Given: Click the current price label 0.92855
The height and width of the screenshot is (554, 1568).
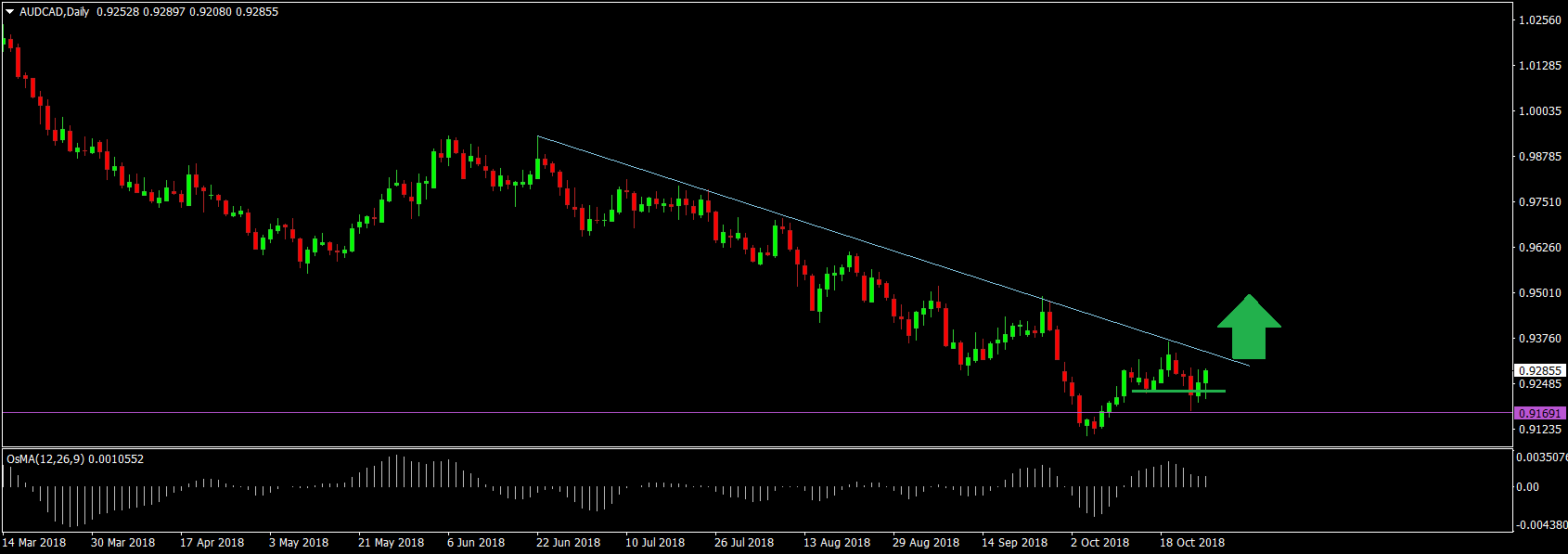Looking at the screenshot, I should tap(1540, 370).
